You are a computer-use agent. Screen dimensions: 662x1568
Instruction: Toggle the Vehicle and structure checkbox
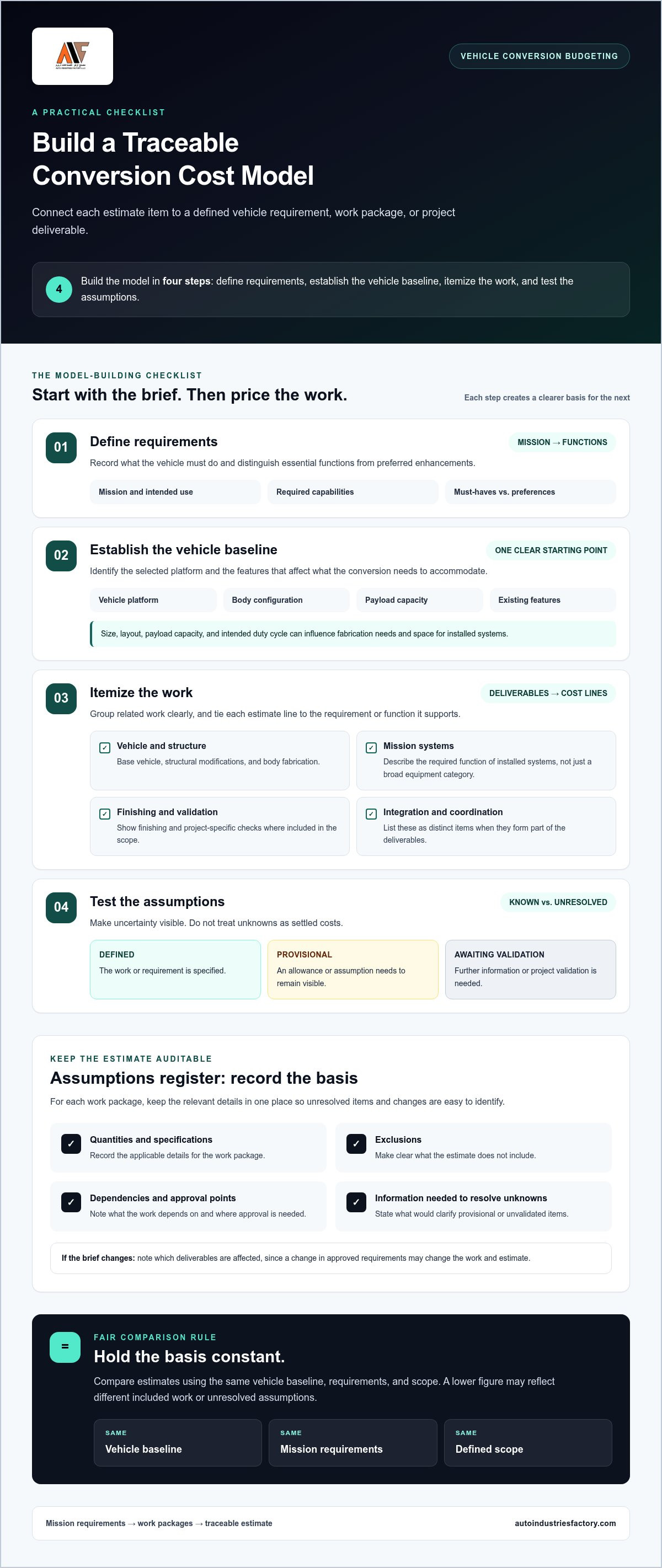(105, 747)
